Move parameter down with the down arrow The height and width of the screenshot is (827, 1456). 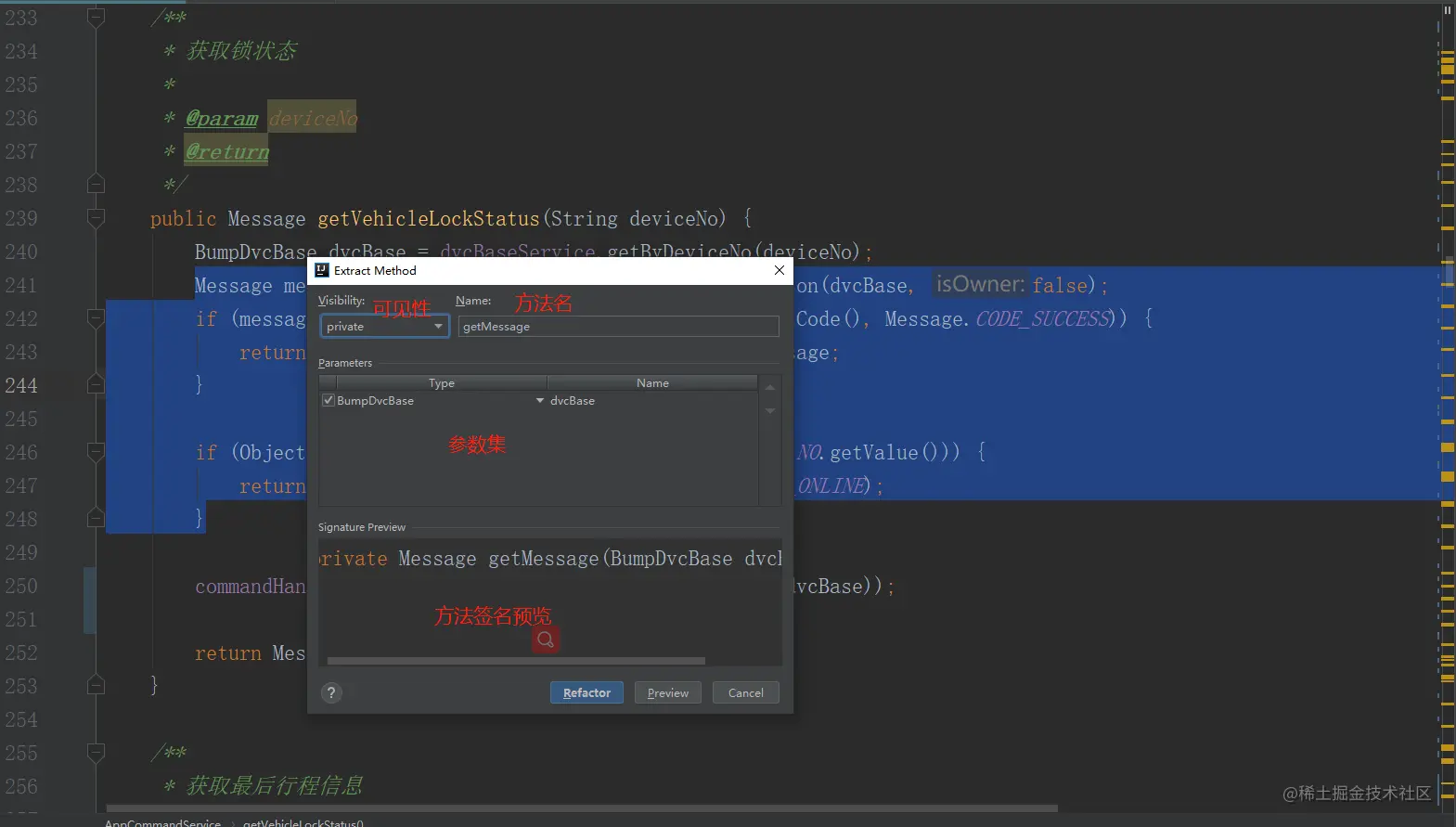770,410
